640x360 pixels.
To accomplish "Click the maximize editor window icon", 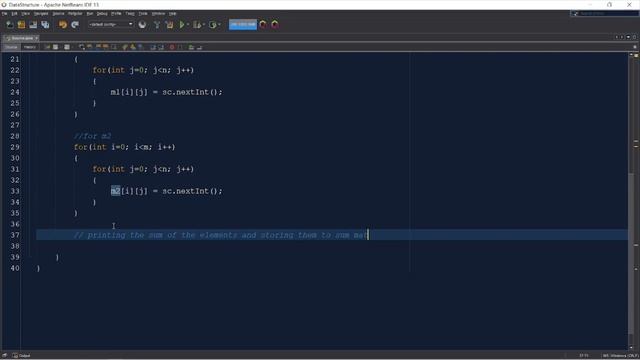I will pyautogui.click(x=634, y=37).
